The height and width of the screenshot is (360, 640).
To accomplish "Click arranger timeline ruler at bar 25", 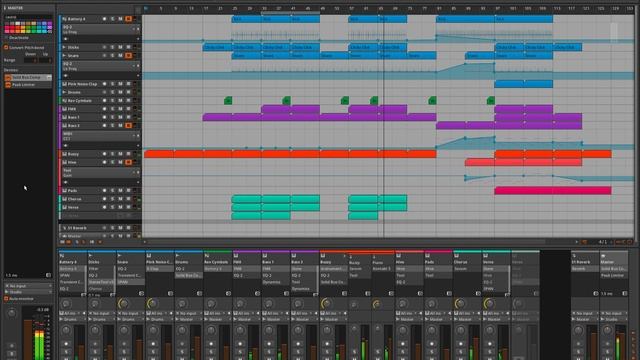I will (235, 8).
